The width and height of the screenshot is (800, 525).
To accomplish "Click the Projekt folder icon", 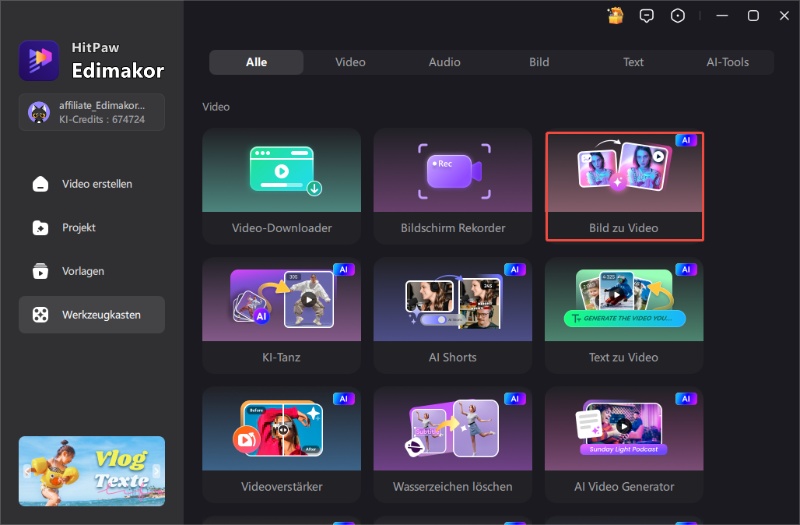I will coord(40,228).
